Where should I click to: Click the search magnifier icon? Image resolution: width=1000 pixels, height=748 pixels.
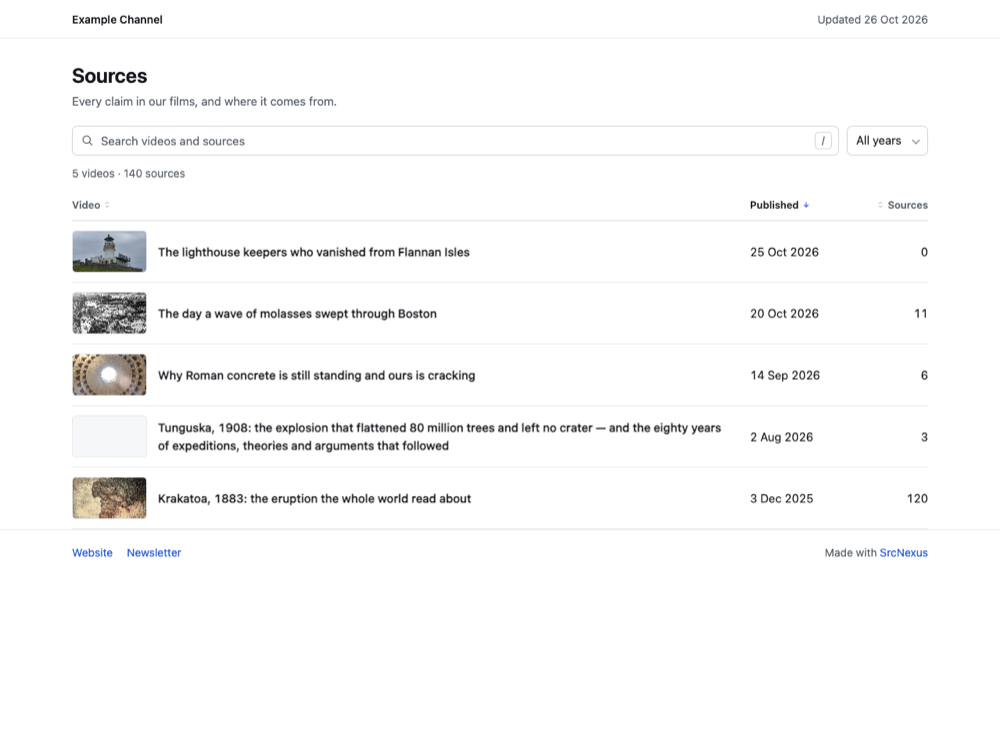[x=87, y=141]
